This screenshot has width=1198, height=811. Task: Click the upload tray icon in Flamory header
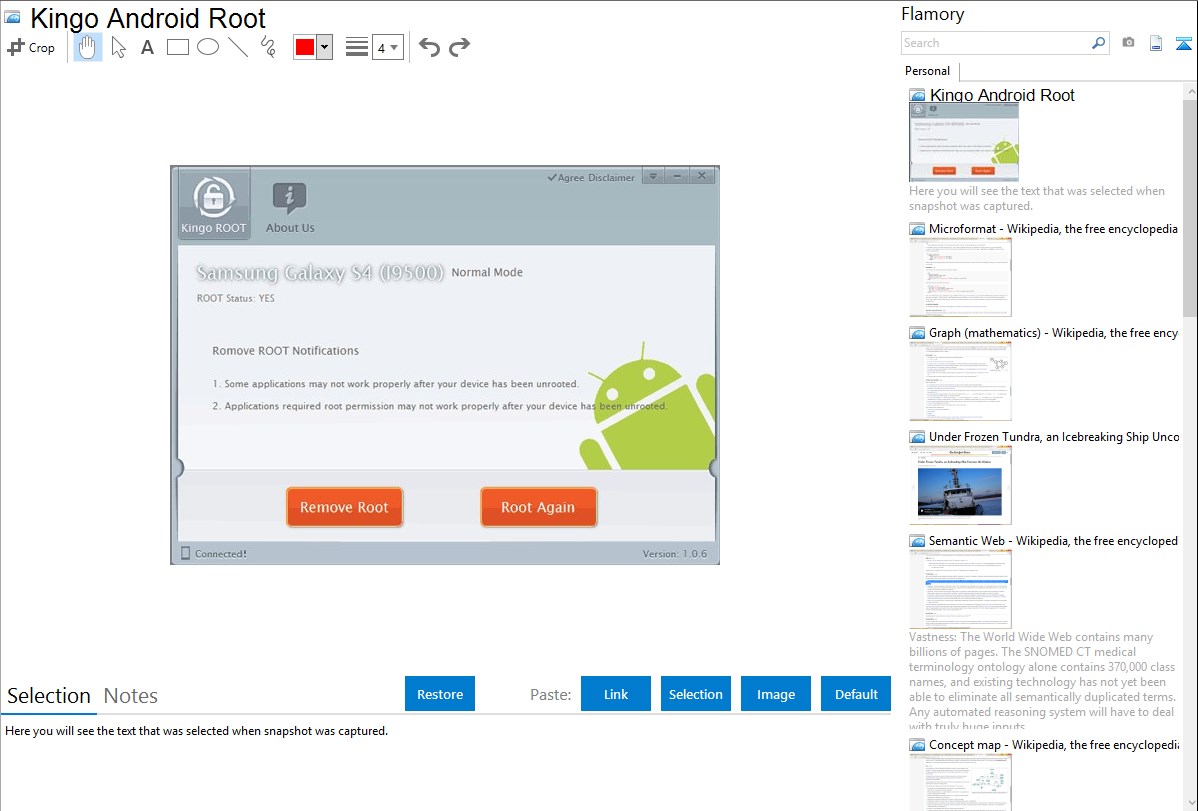[x=1183, y=43]
